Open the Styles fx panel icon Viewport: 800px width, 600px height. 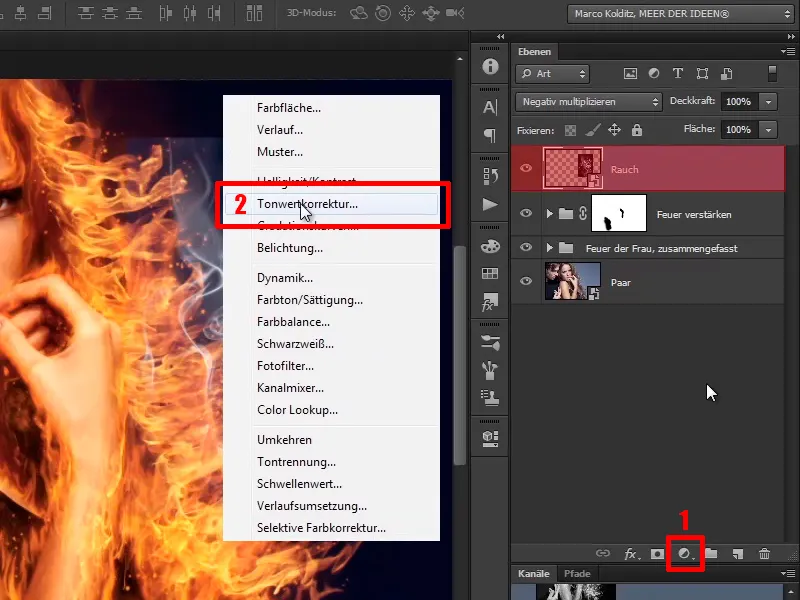(x=490, y=302)
